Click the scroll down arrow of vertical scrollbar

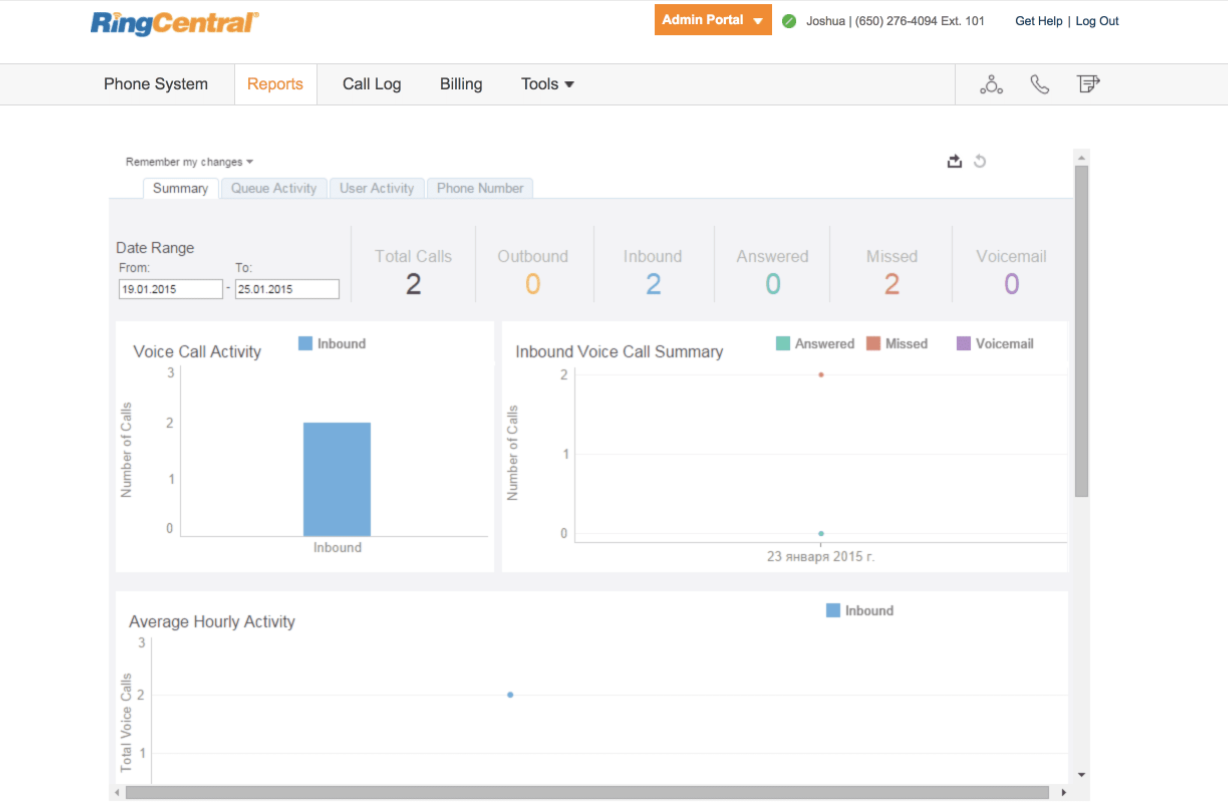(1081, 775)
